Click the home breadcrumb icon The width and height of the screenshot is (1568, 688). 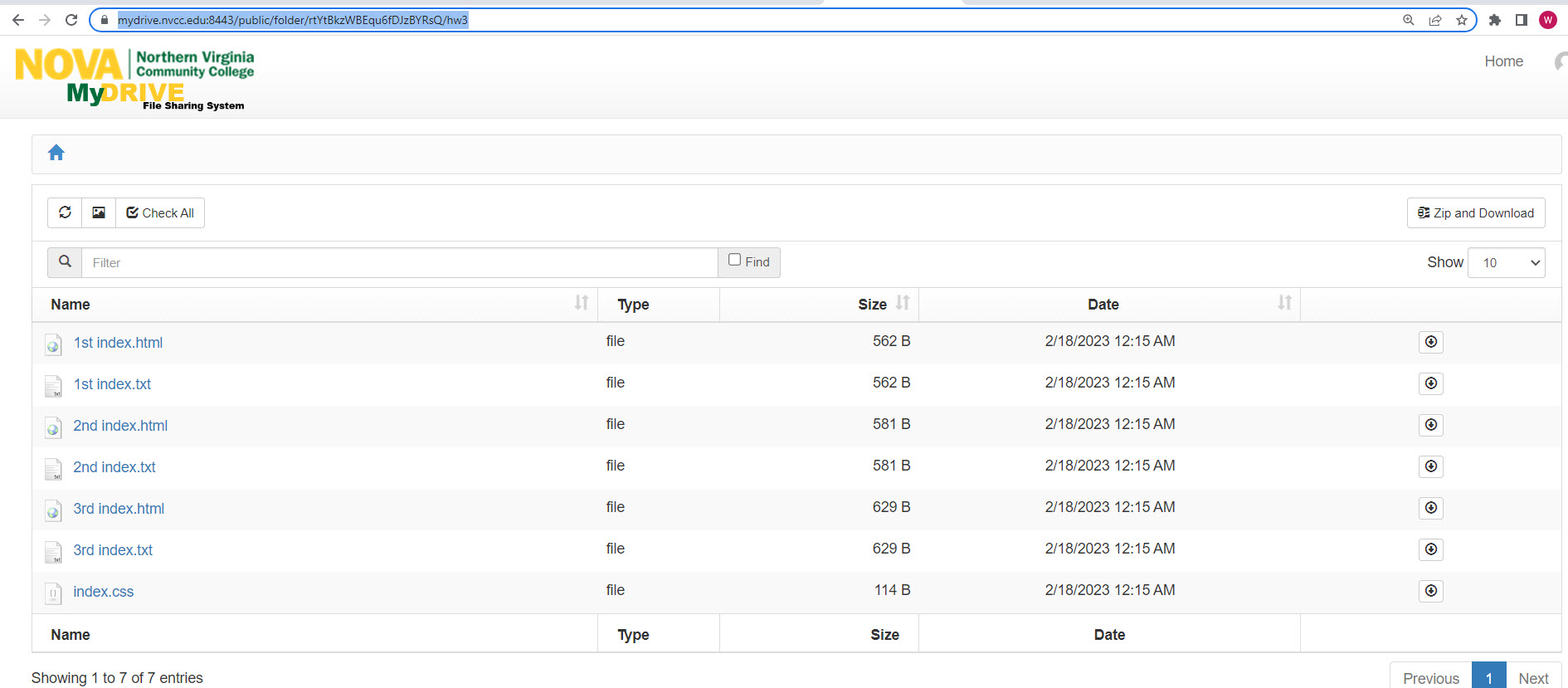pyautogui.click(x=56, y=153)
